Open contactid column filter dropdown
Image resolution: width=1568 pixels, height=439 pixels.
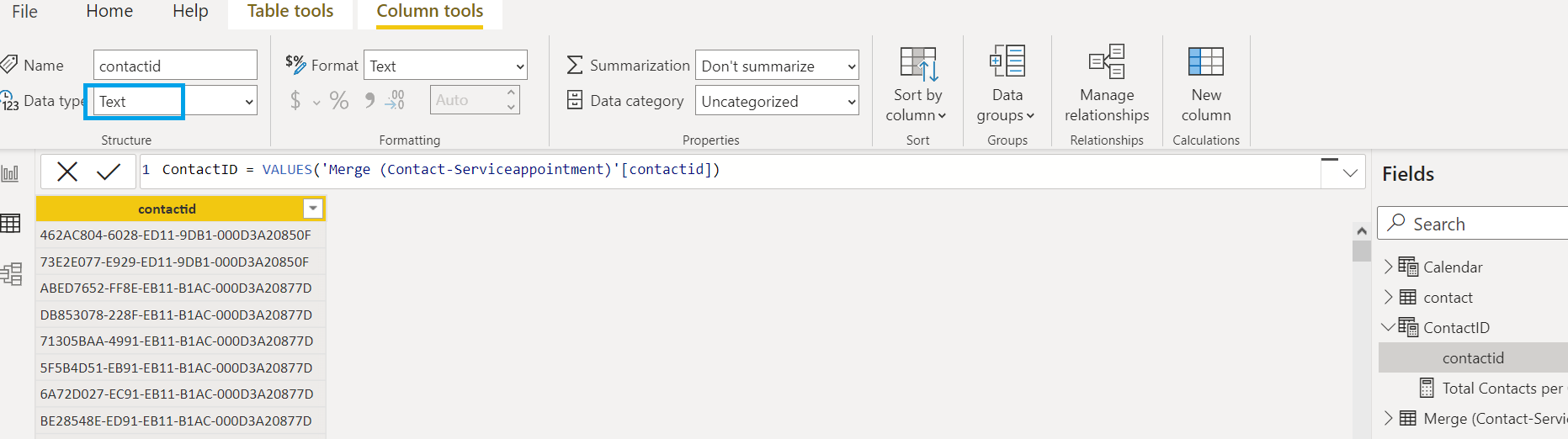[x=313, y=209]
